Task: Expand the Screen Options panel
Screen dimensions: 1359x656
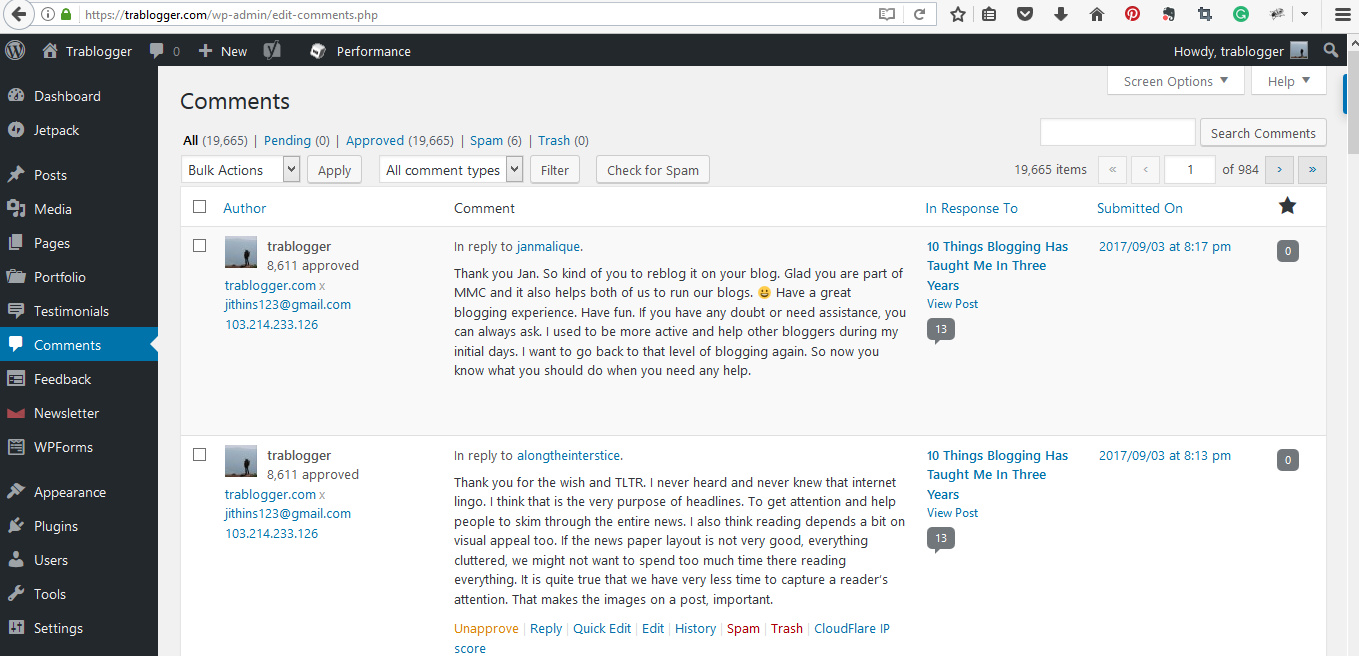Action: [1175, 81]
